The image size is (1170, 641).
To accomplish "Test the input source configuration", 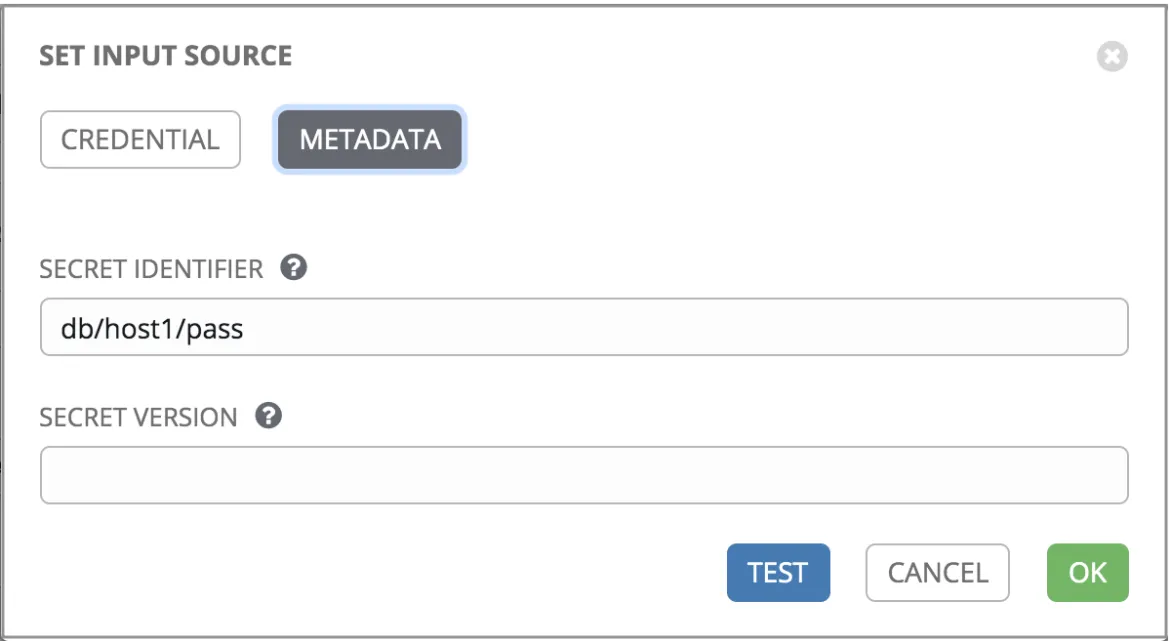I will 778,572.
